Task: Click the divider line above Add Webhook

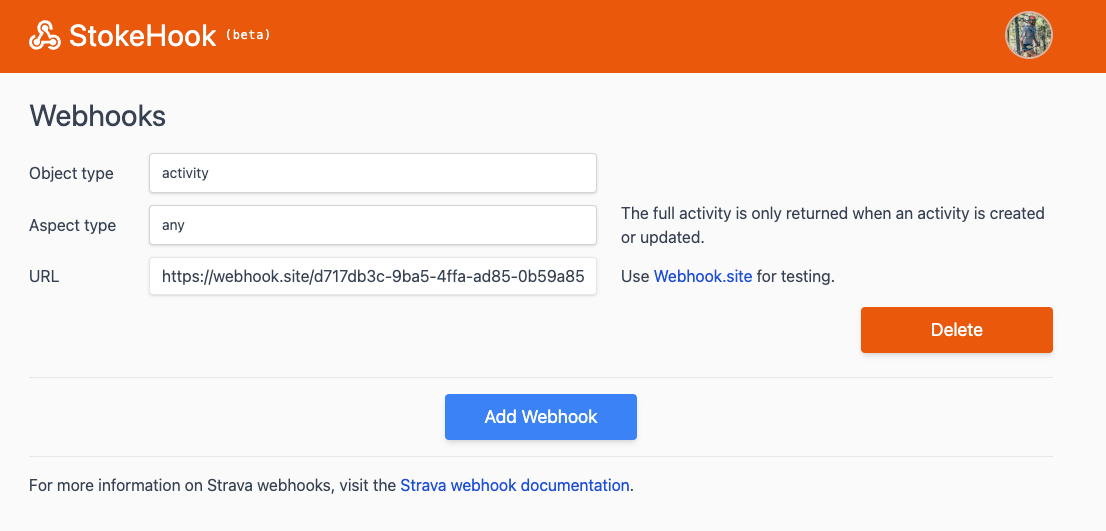Action: [x=540, y=378]
